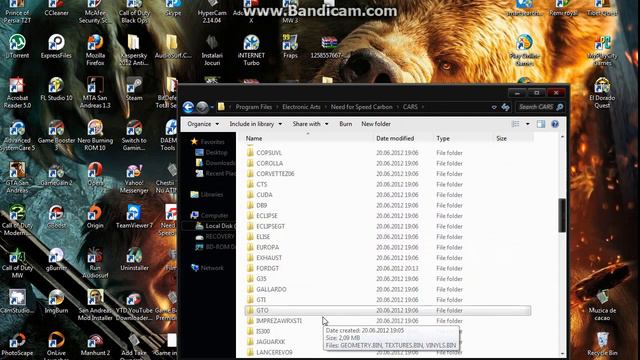Open the CCleaner desktop shortcut
This screenshot has height=360, width=640.
[x=56, y=8]
